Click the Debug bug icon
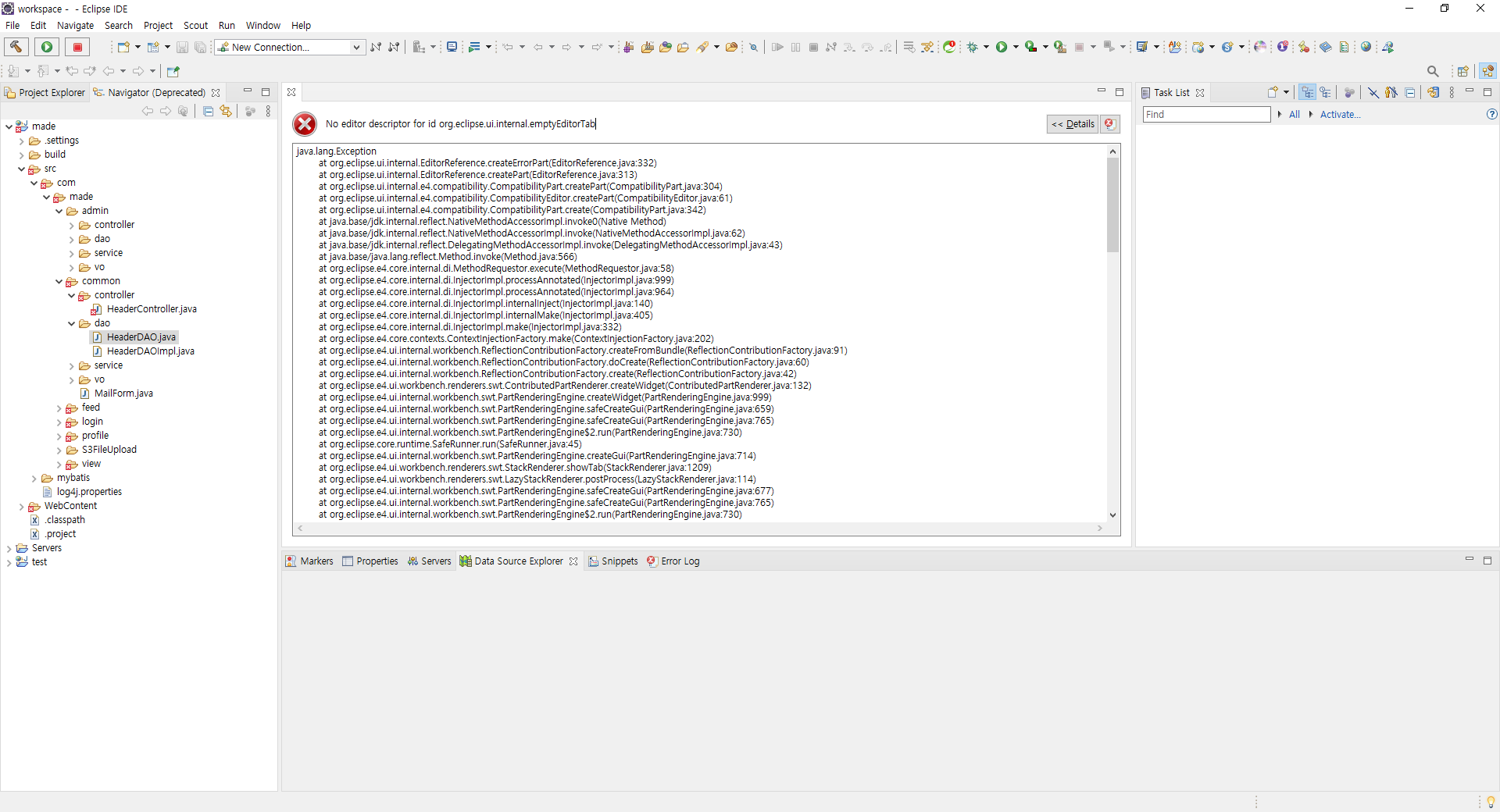Image resolution: width=1500 pixels, height=812 pixels. (x=973, y=47)
